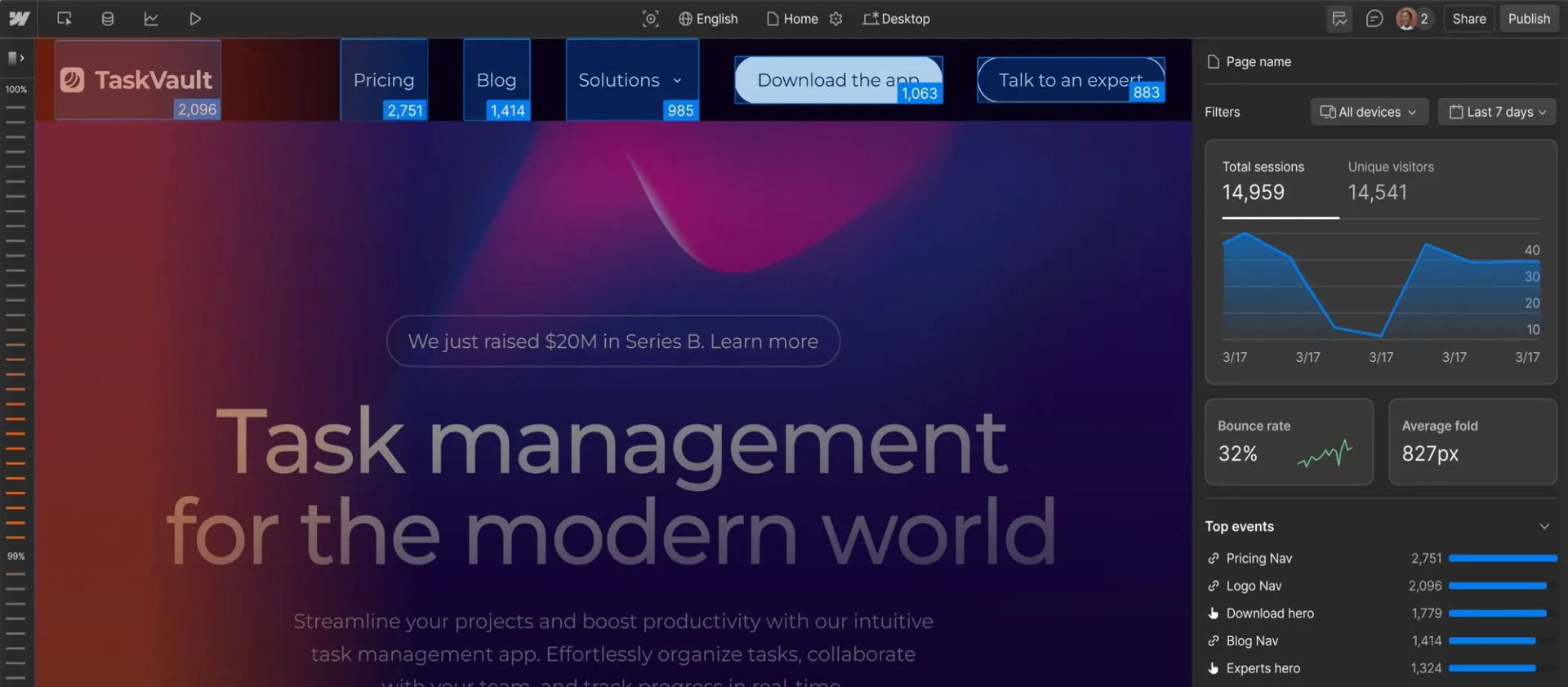Click the Download hero event bar
The width and height of the screenshot is (1568, 687).
[x=1498, y=613]
